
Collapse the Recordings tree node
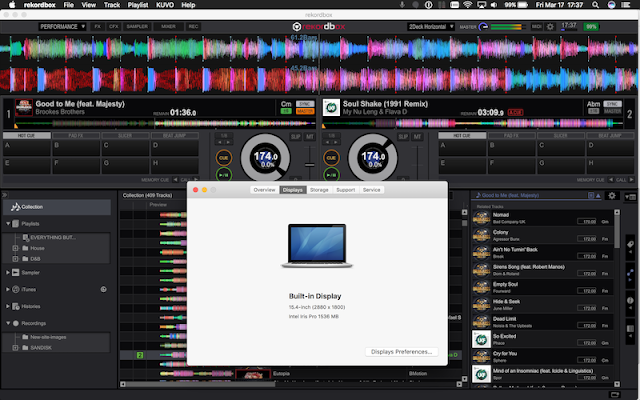(x=8, y=323)
